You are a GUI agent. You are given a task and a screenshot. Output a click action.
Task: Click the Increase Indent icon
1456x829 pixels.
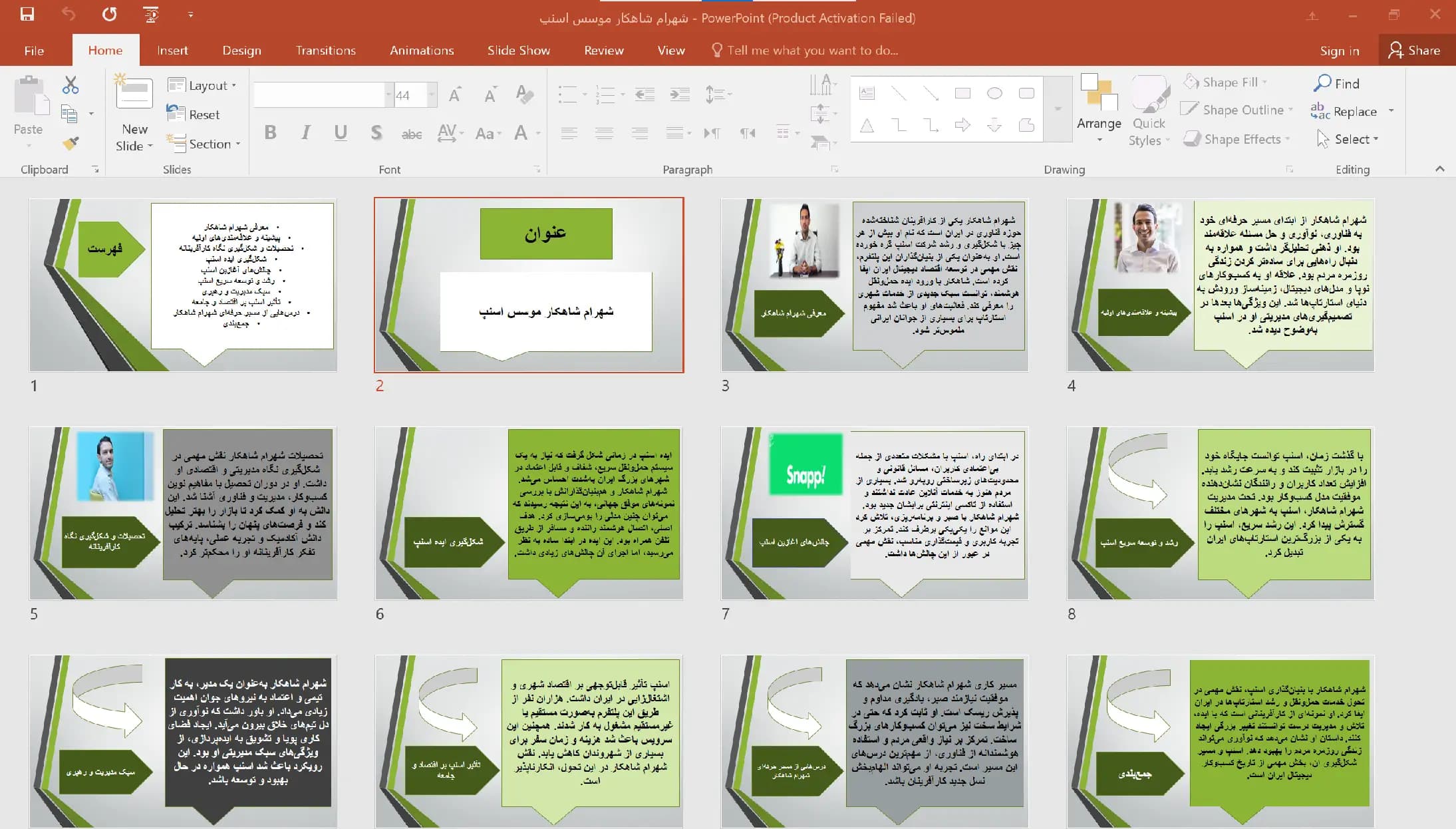pos(679,94)
